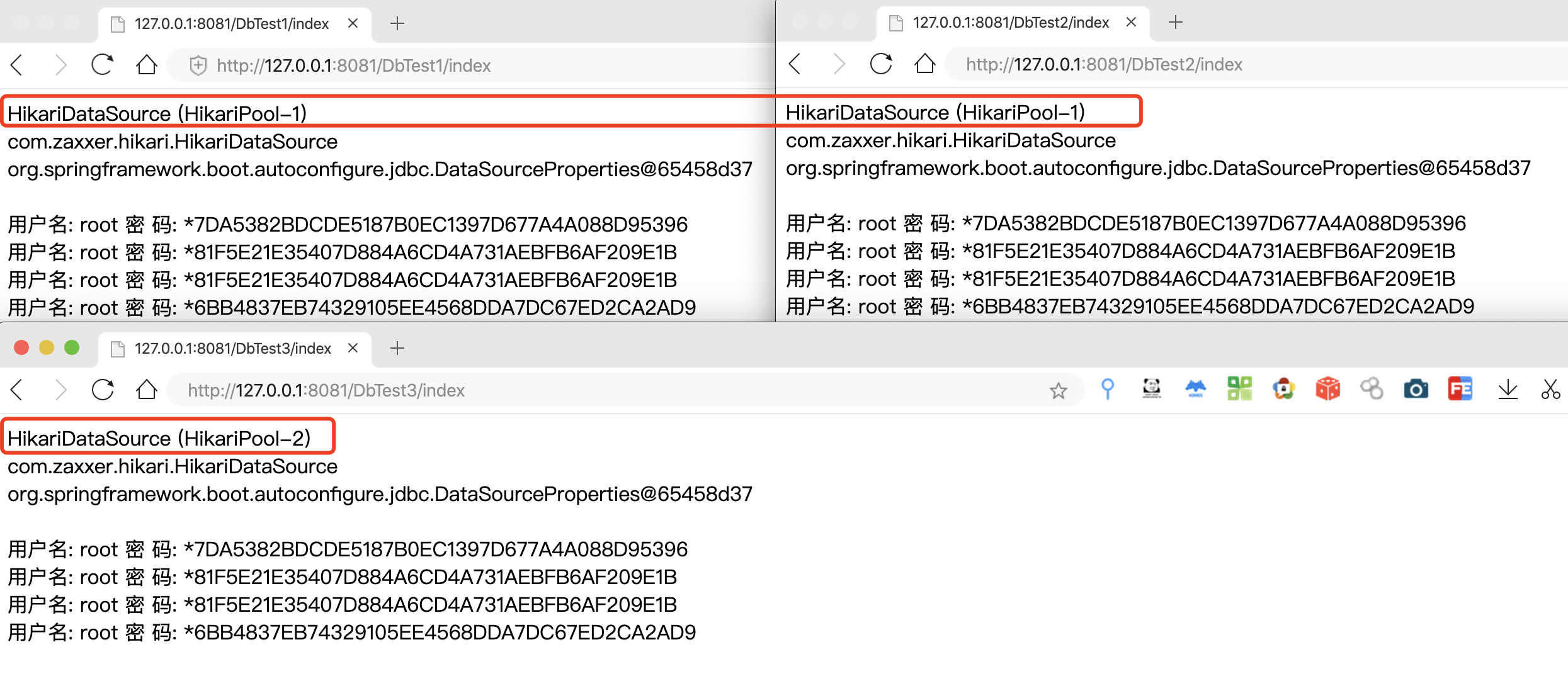Close the DbTest3/index tab

point(353,348)
